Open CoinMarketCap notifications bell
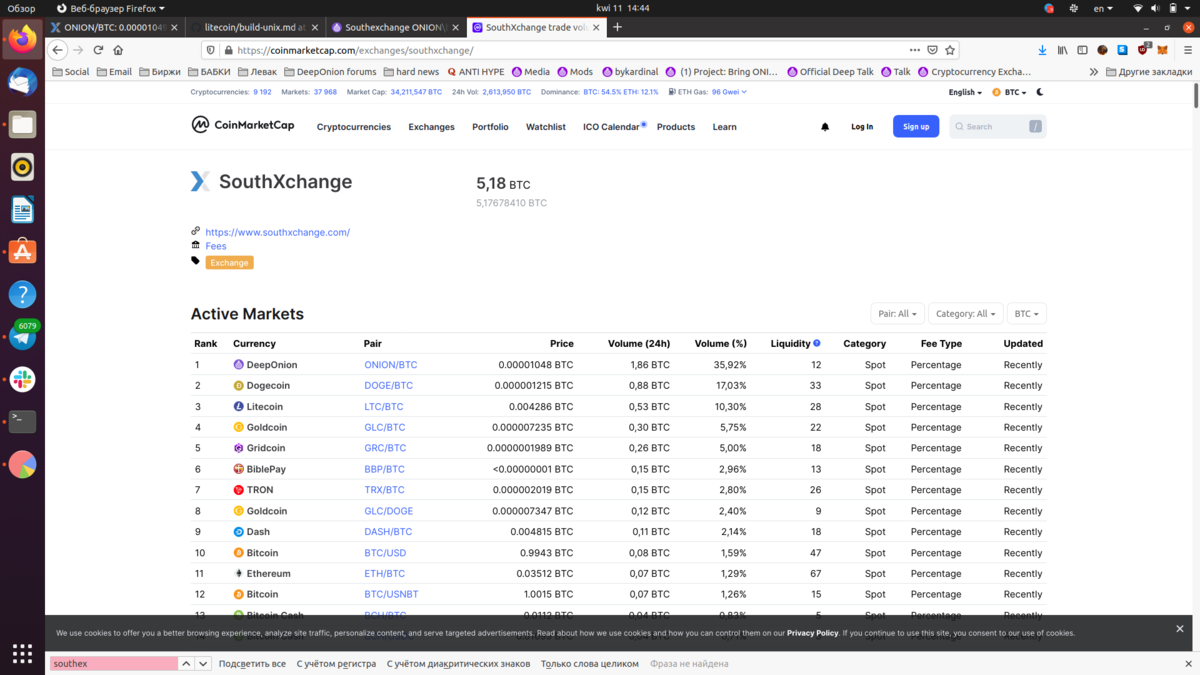 click(825, 127)
